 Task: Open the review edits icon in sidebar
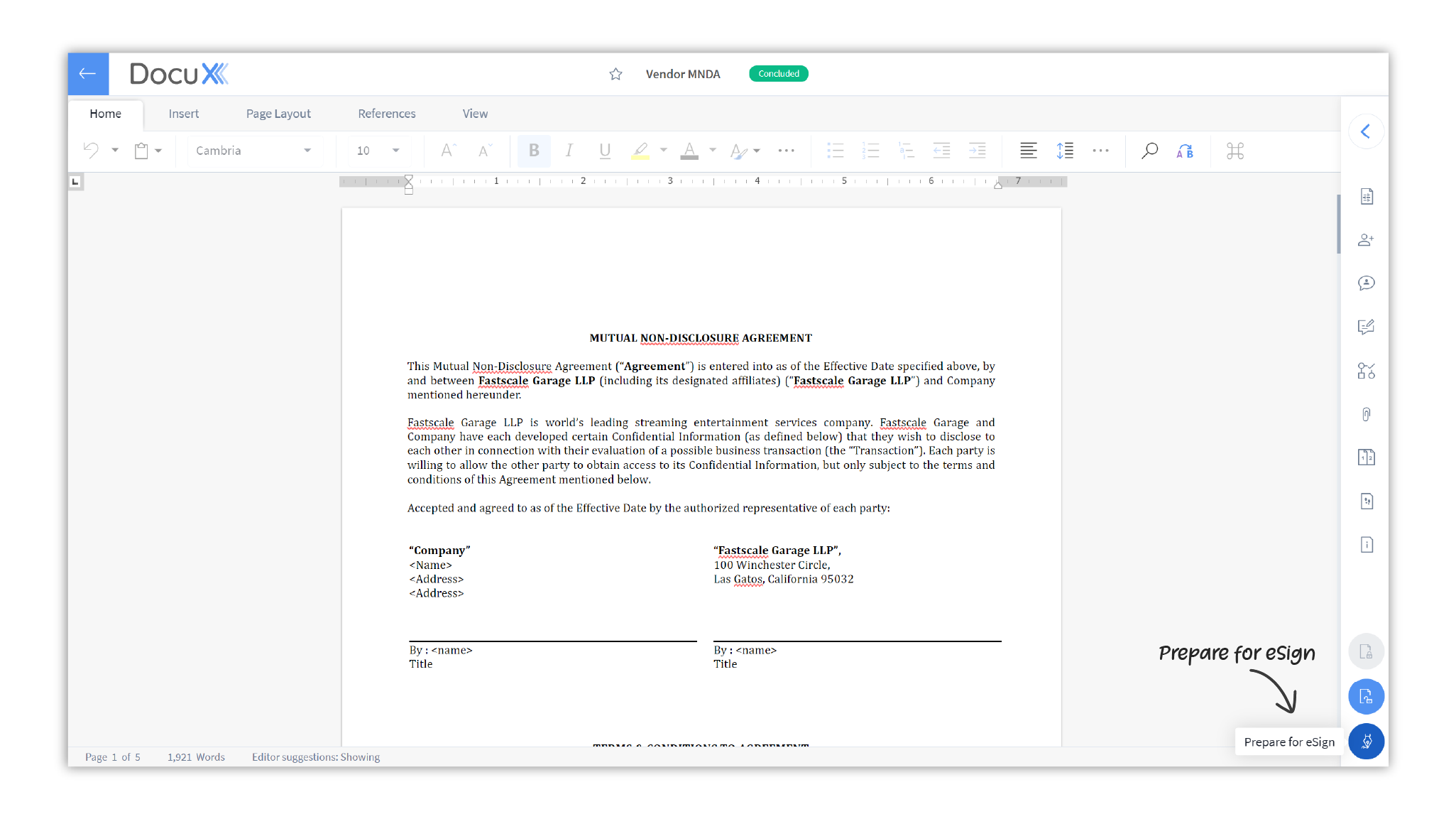pyautogui.click(x=1367, y=327)
